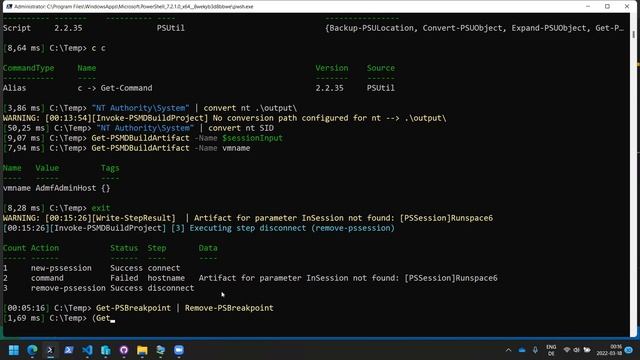This screenshot has height=360, width=640.
Task: Click the 'Version' column header
Action: click(x=332, y=68)
